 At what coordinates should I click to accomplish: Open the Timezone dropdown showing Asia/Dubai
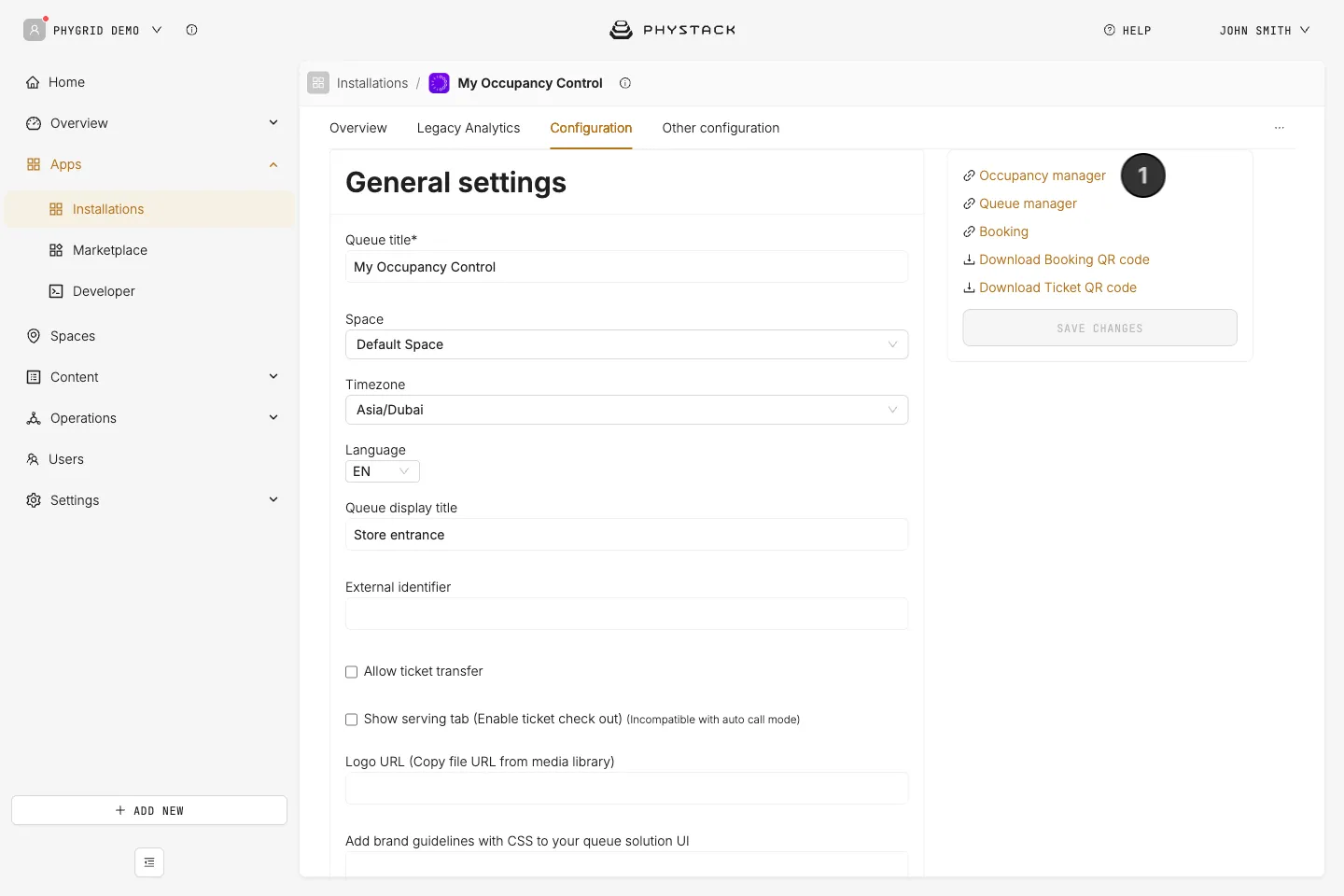coord(626,410)
